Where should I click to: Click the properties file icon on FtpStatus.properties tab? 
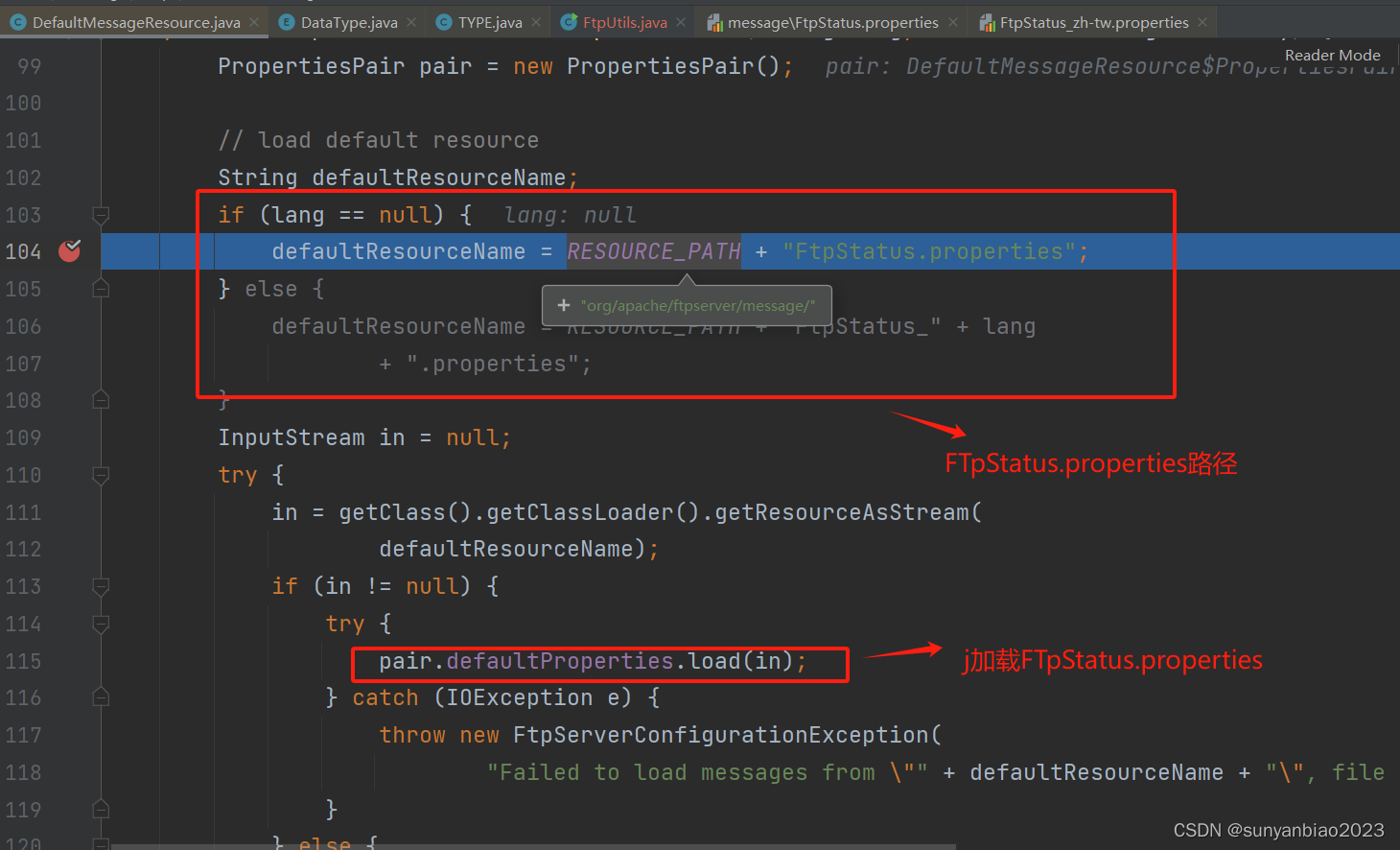coord(715,20)
